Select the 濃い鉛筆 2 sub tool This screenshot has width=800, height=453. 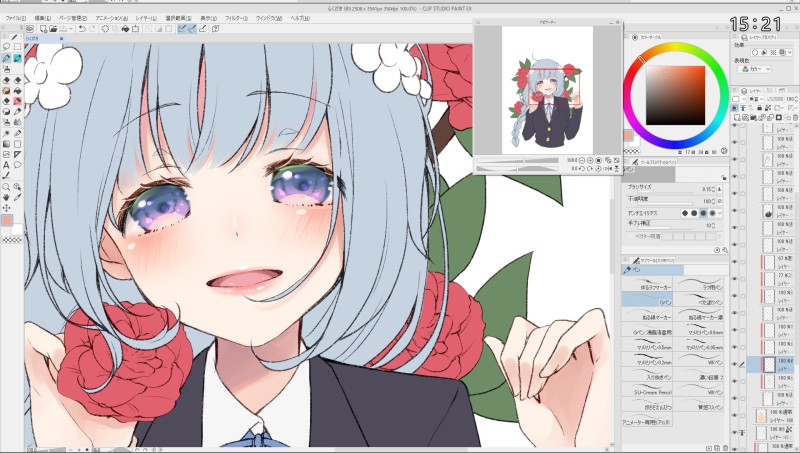click(x=699, y=375)
